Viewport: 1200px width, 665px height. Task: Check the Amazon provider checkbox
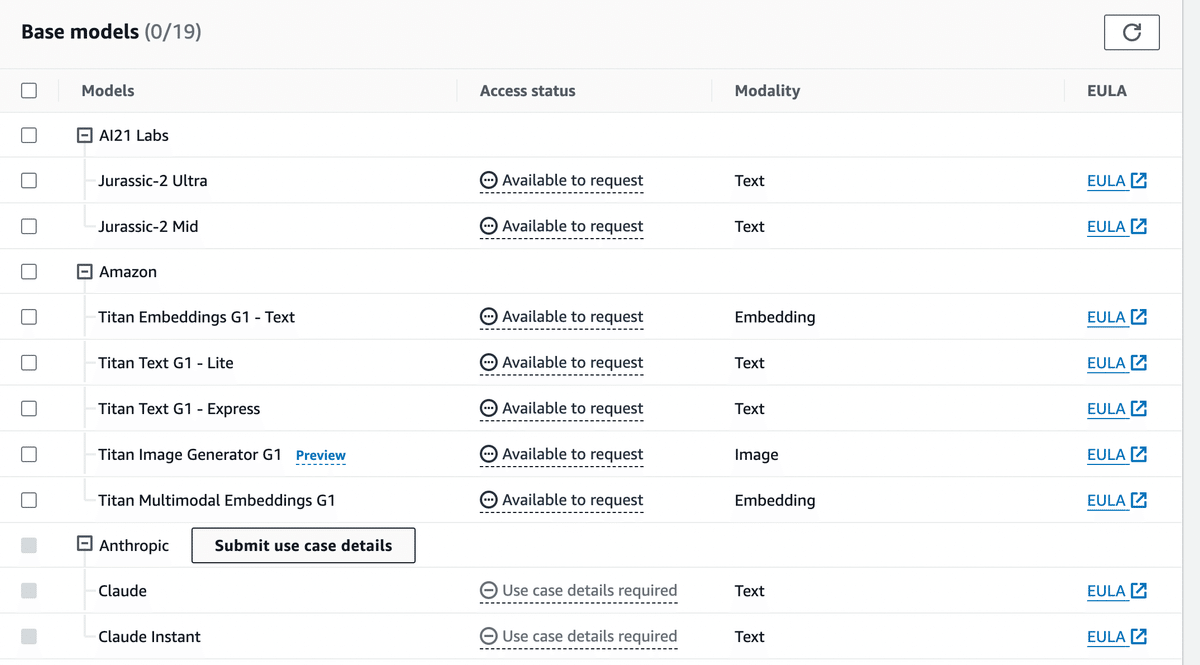(29, 272)
